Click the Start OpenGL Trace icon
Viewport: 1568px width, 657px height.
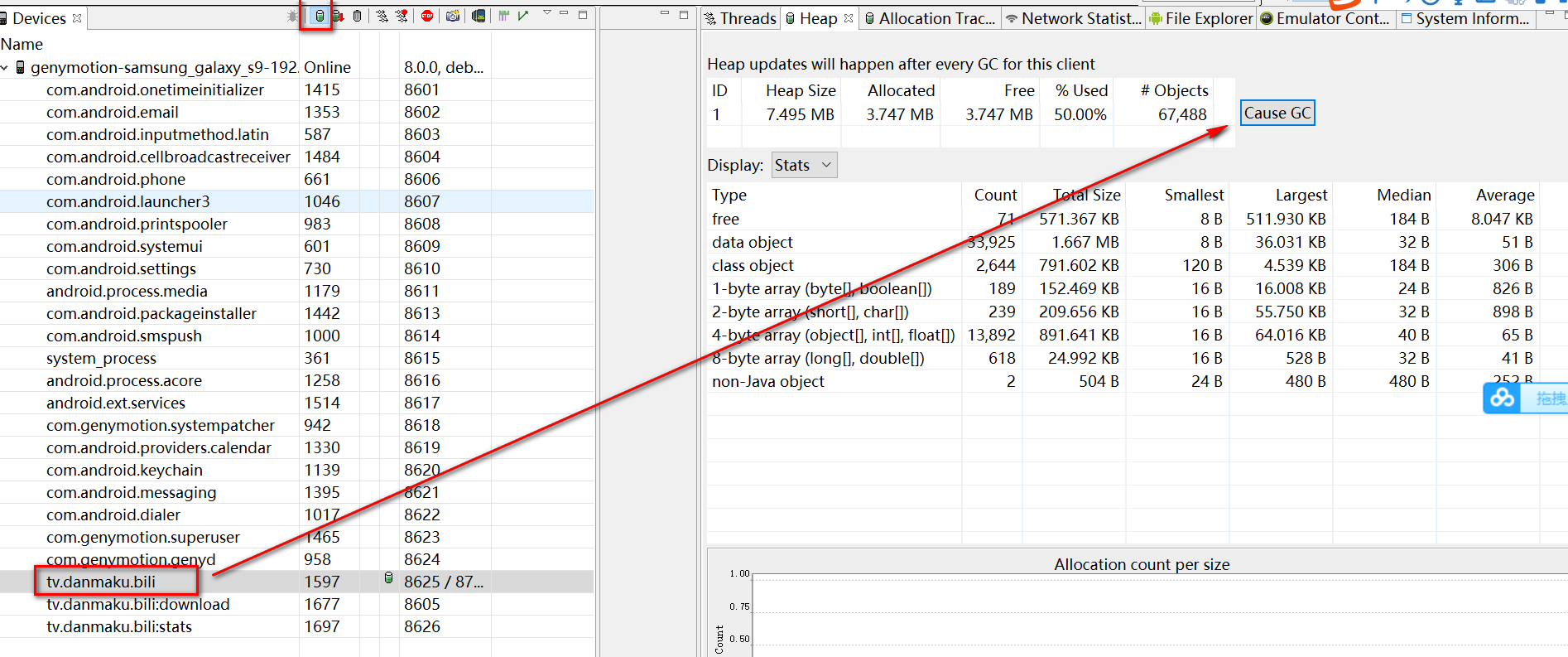coord(523,16)
